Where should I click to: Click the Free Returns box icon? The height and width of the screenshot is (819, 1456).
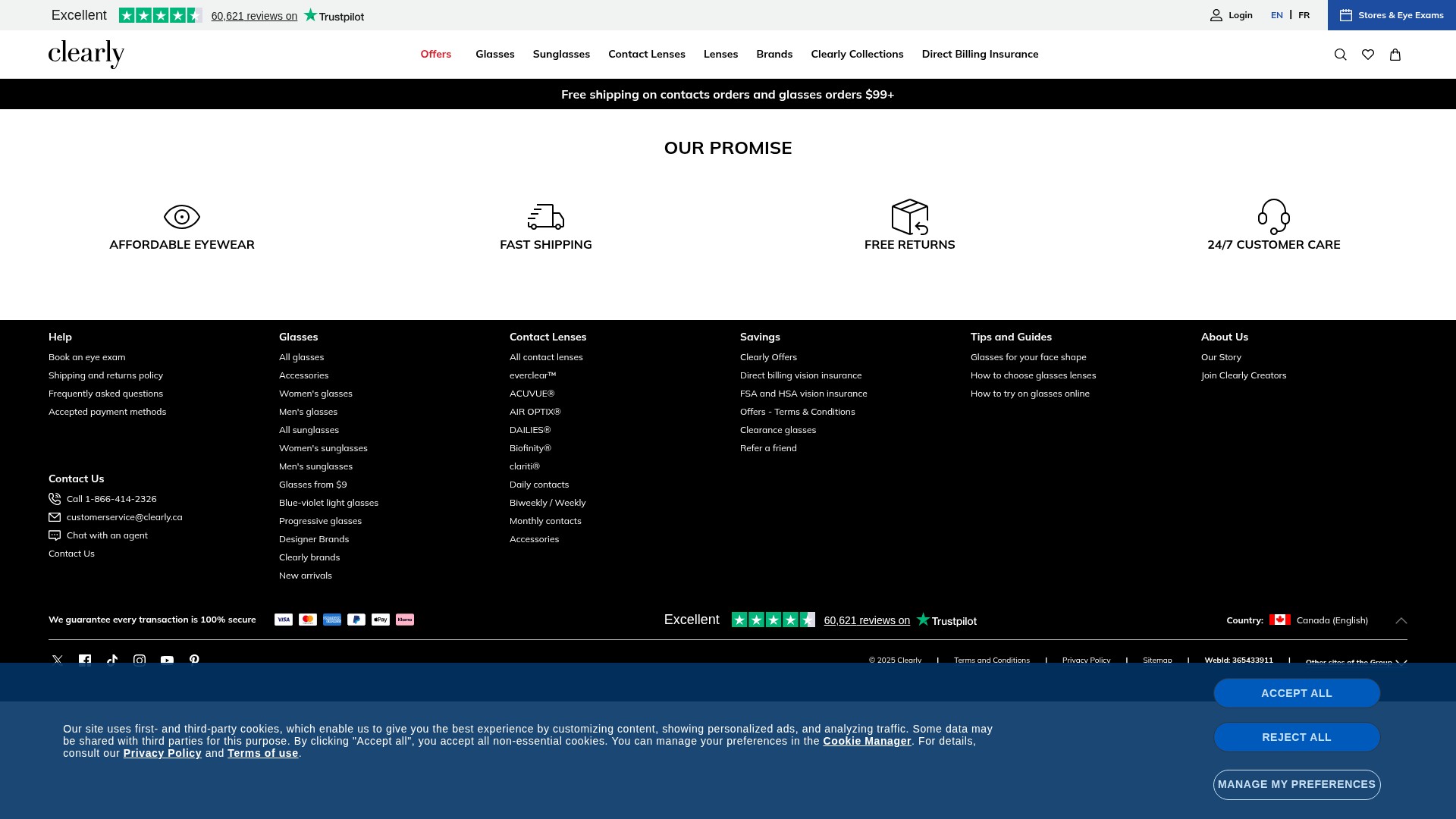pyautogui.click(x=910, y=217)
